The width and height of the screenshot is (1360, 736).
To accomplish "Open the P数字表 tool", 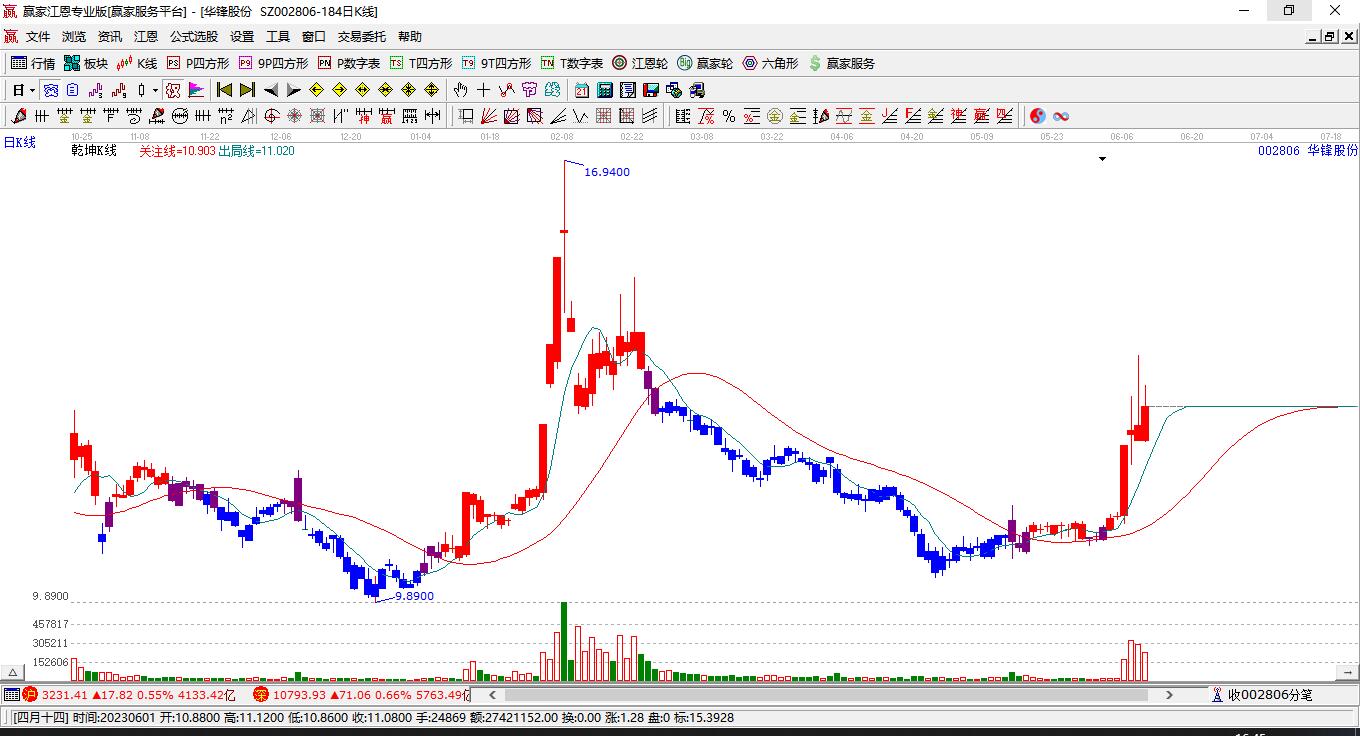I will (x=348, y=63).
